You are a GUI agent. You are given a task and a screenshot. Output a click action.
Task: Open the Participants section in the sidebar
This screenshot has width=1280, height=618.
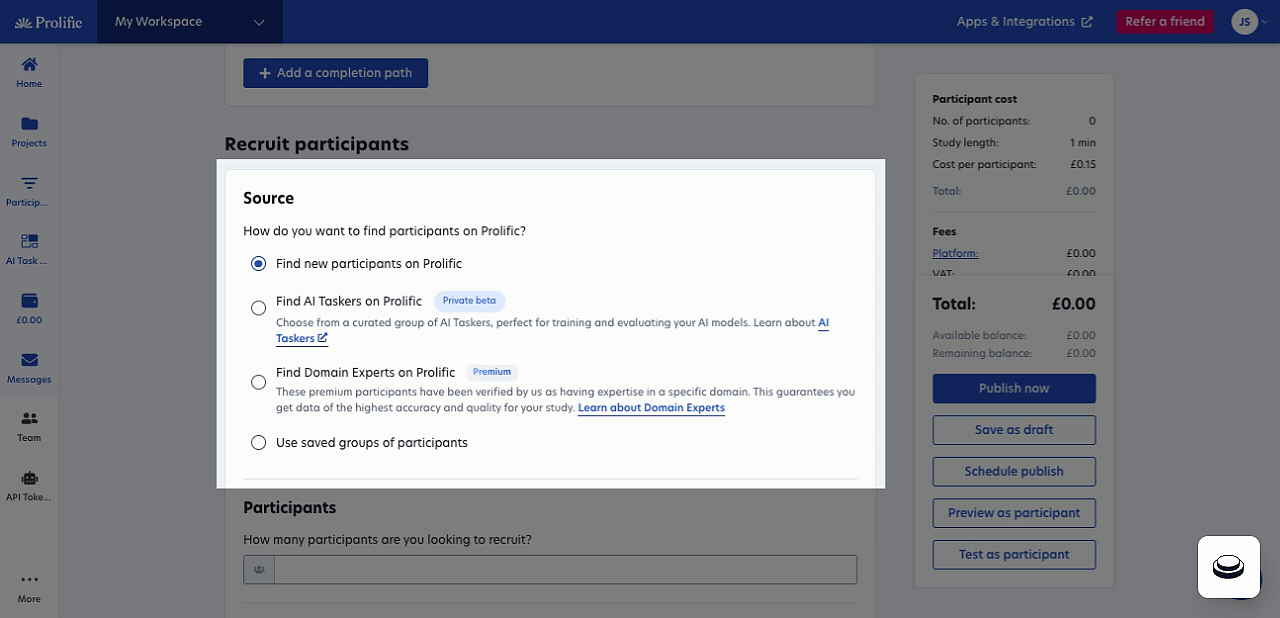[29, 191]
